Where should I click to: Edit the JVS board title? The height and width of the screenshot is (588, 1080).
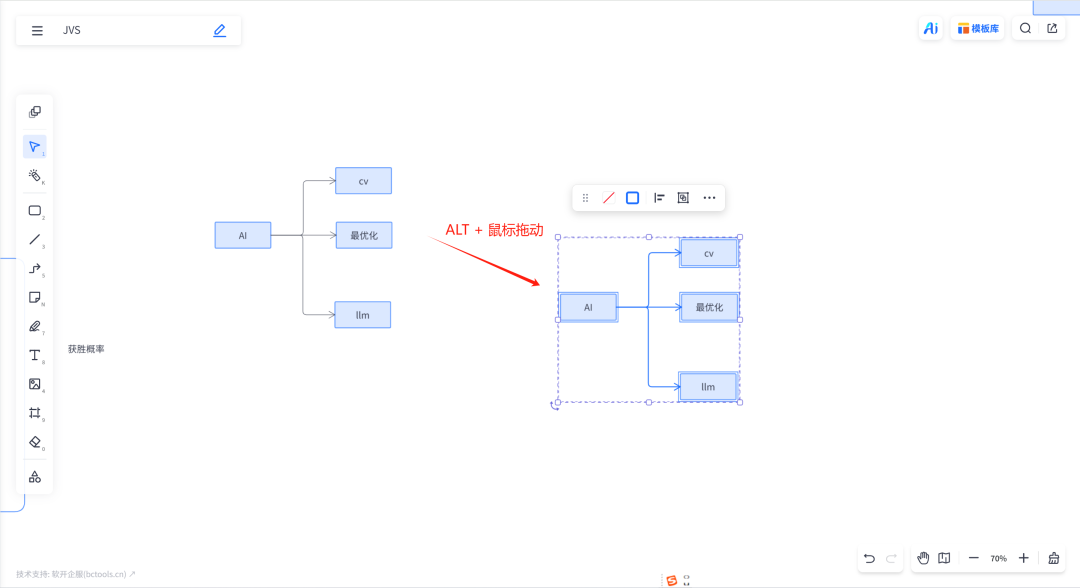219,30
